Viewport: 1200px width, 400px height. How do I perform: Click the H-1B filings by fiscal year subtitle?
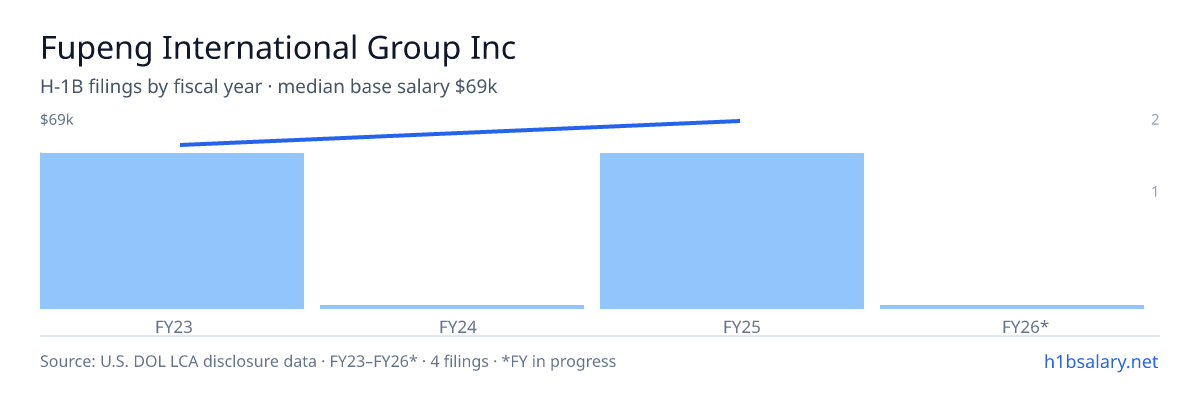pos(154,87)
